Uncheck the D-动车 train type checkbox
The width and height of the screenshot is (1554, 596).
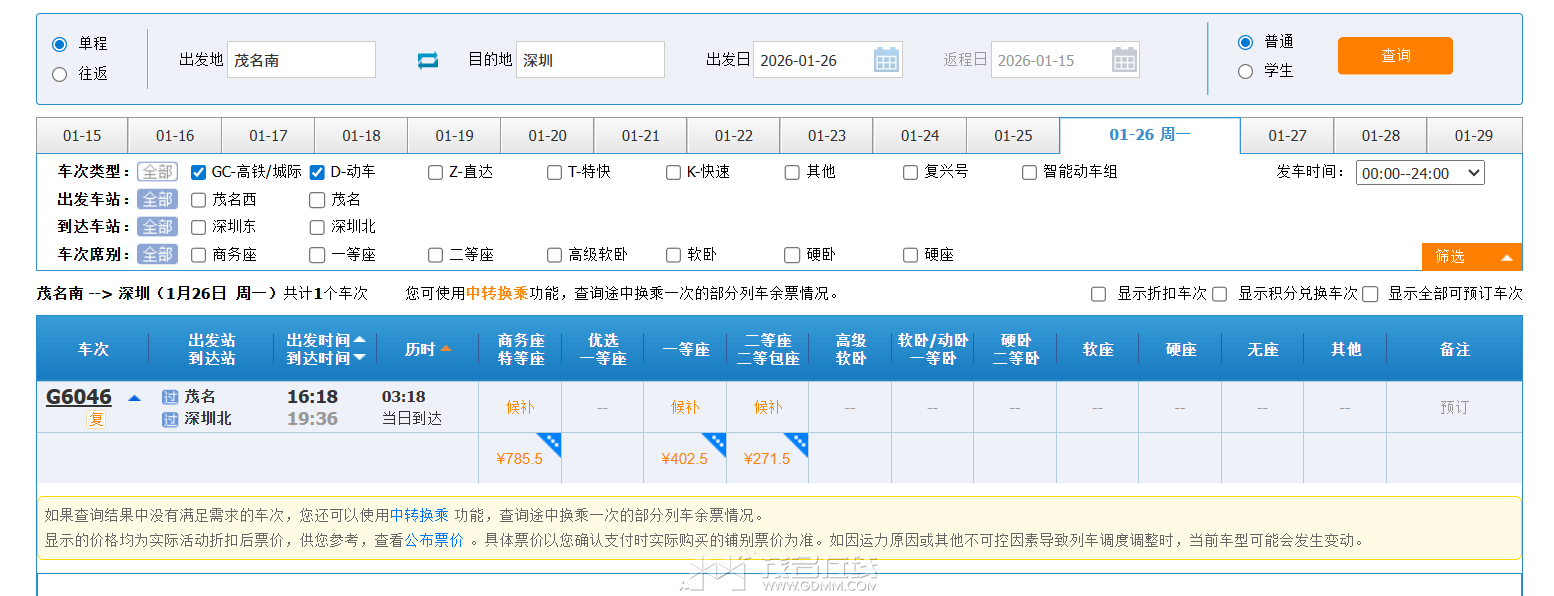point(317,171)
